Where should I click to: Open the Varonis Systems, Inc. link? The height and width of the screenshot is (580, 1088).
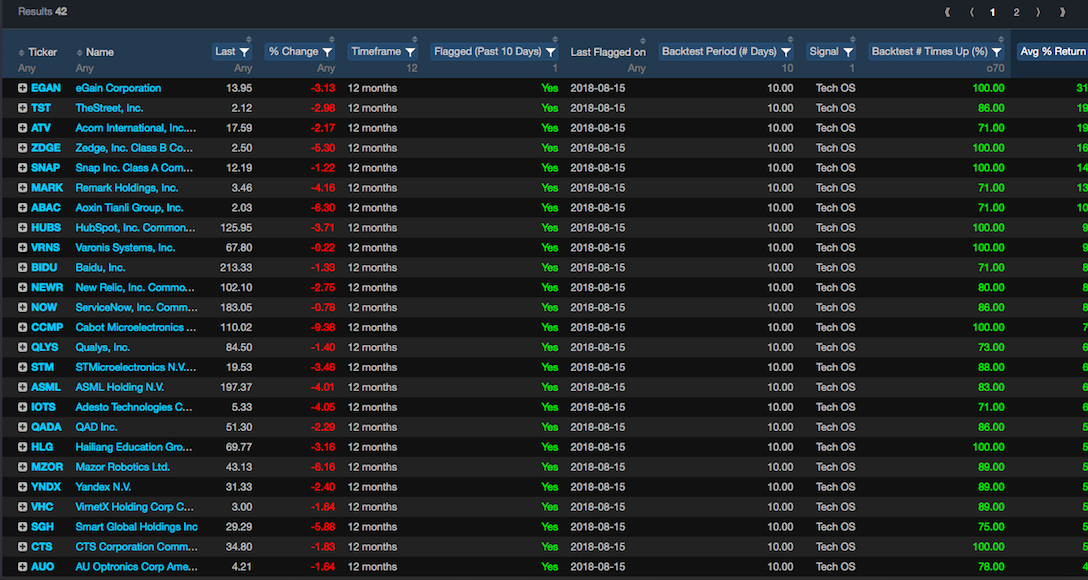(126, 248)
